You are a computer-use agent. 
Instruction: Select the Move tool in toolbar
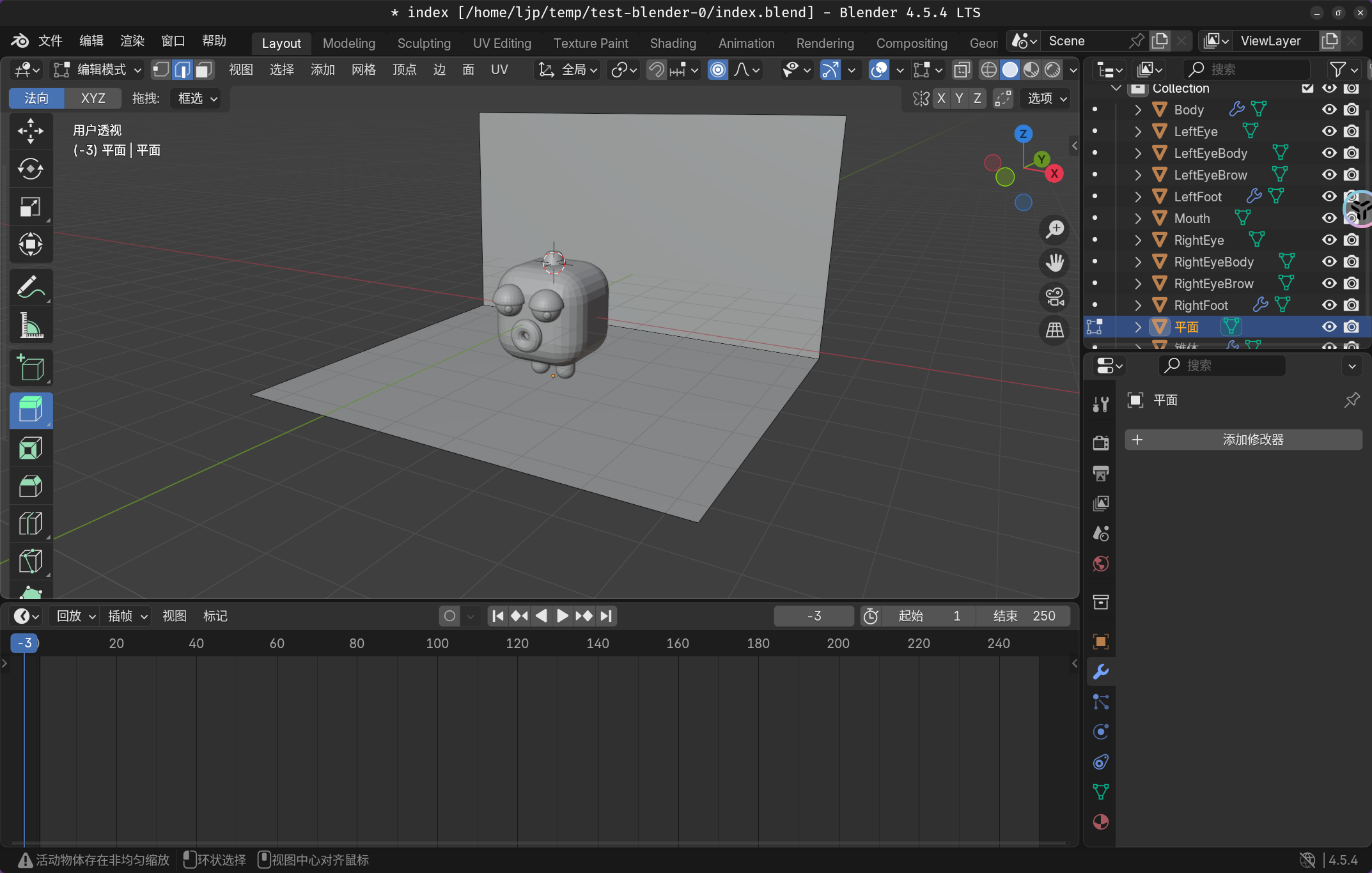pos(30,131)
